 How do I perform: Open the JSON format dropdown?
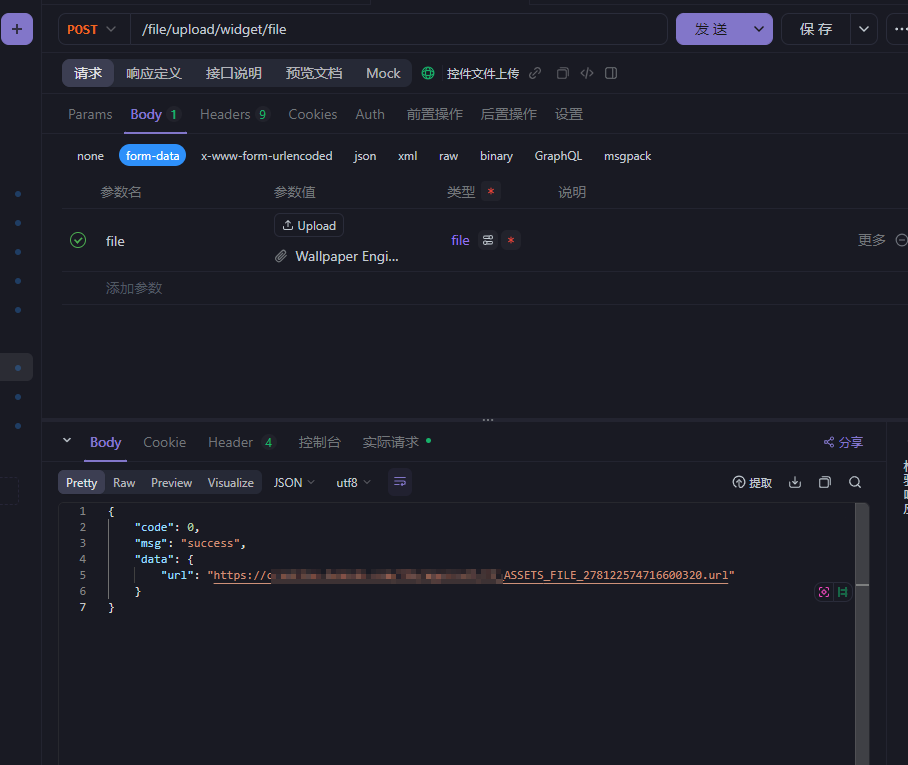[x=294, y=482]
